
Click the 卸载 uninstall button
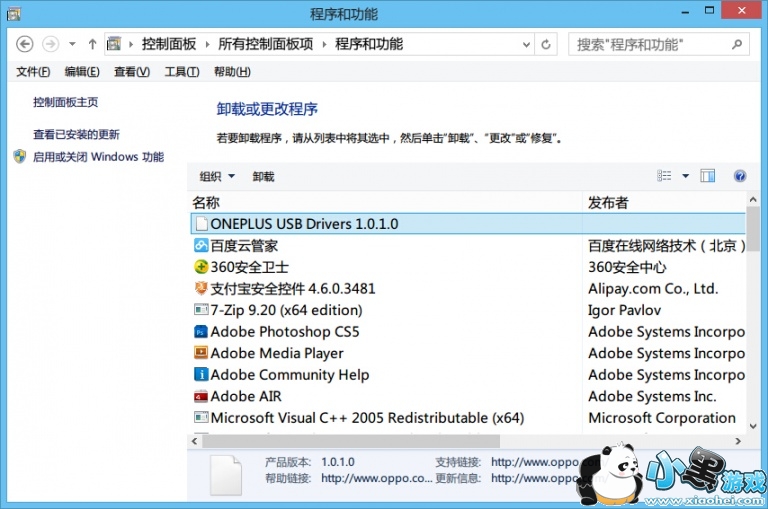click(263, 176)
